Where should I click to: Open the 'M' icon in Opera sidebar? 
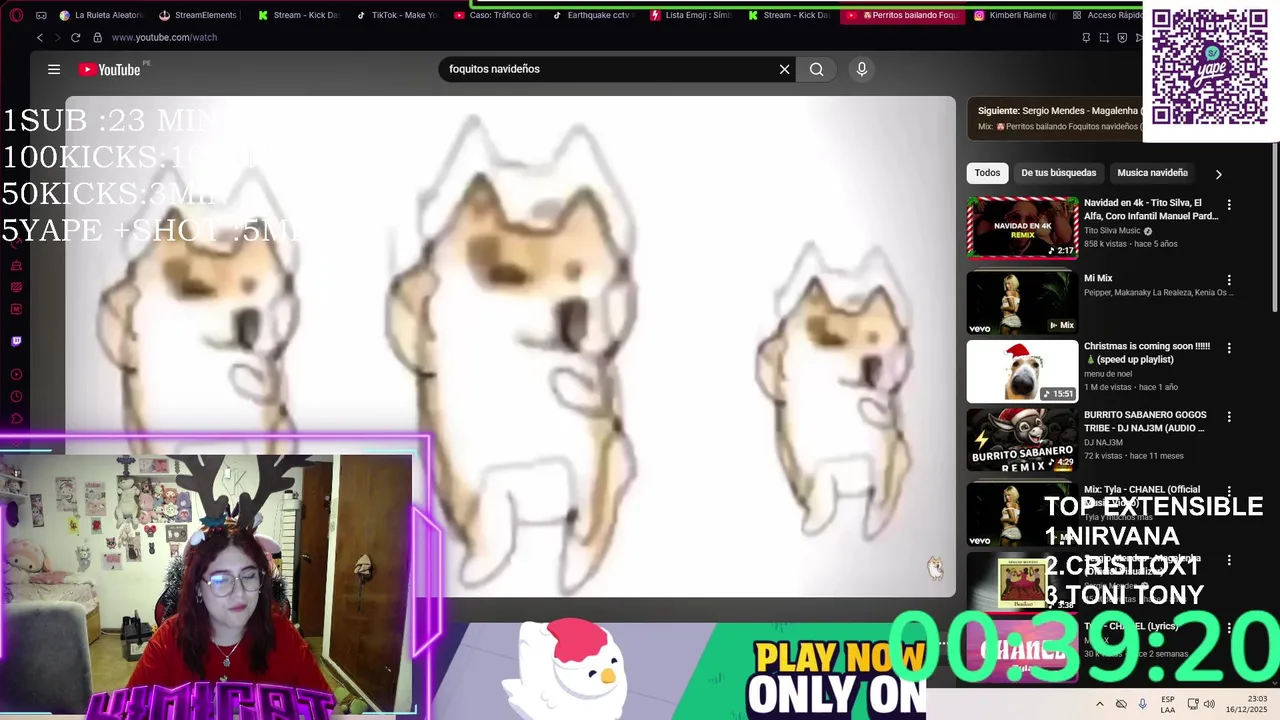point(16,309)
